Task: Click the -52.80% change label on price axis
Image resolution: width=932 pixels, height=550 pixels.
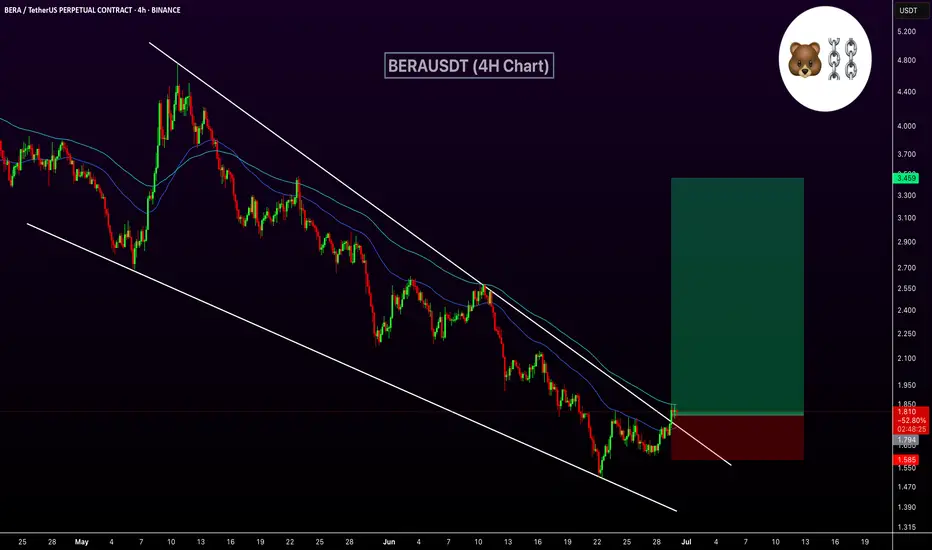Action: pyautogui.click(x=911, y=420)
